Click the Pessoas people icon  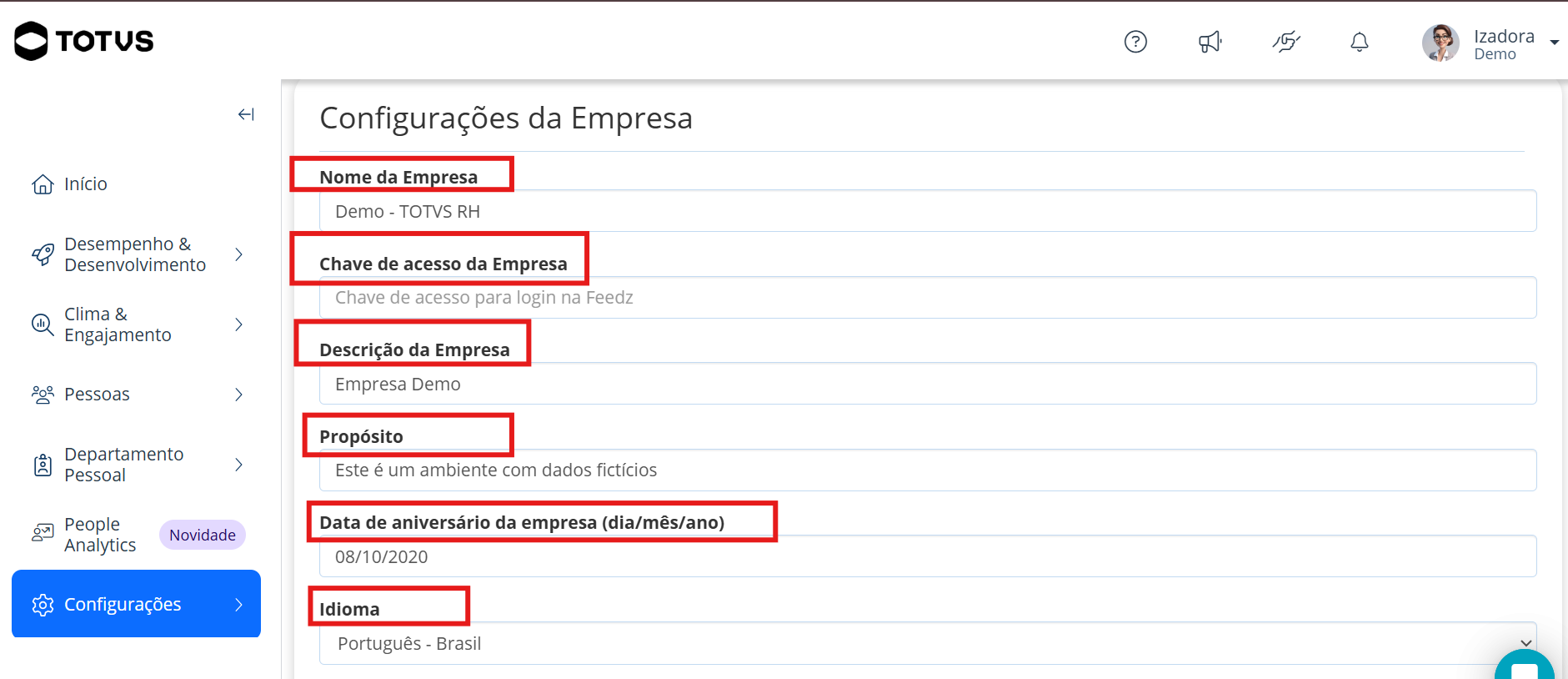point(43,395)
